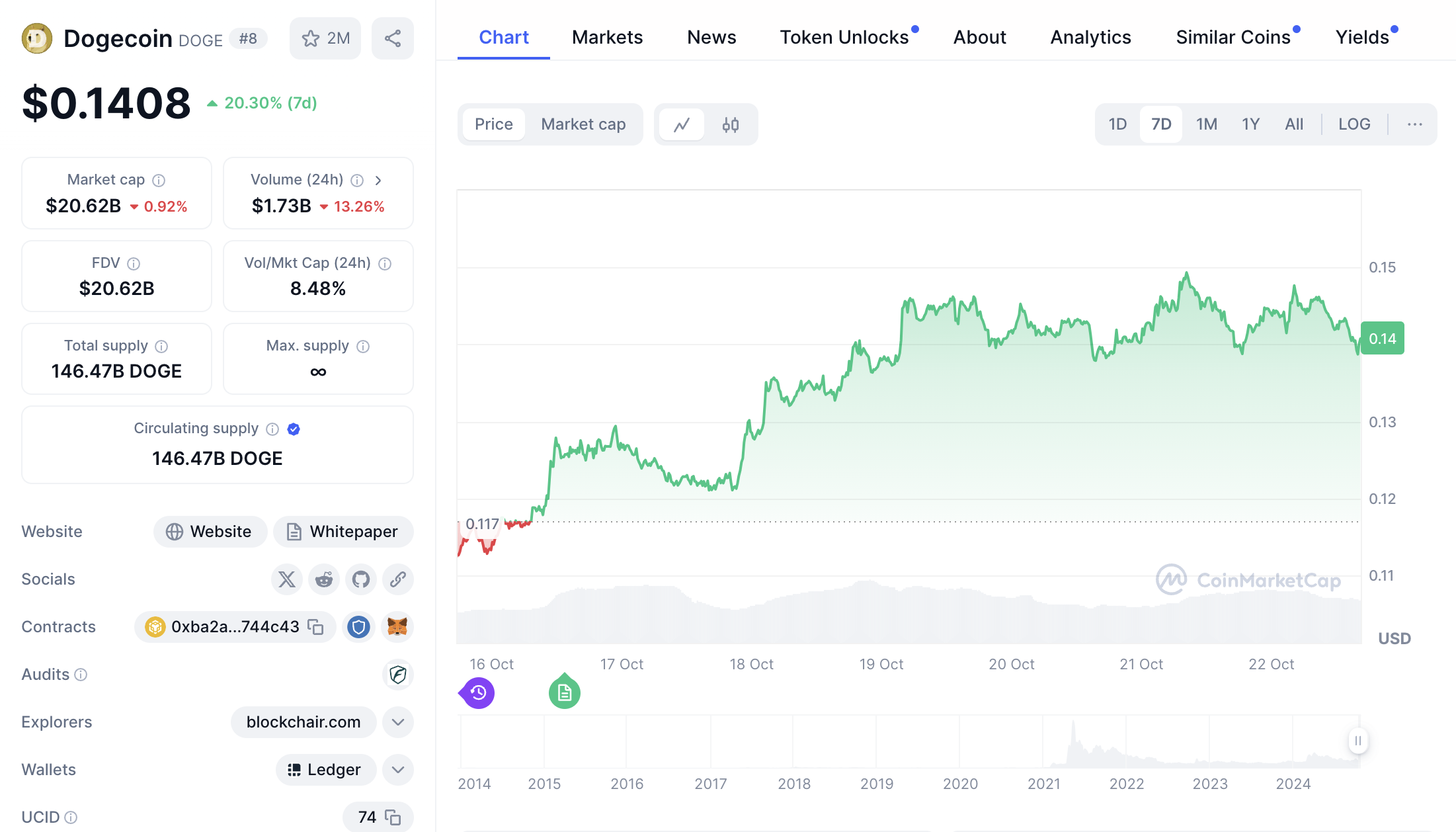The width and height of the screenshot is (1456, 832).
Task: Switch to candlestick chart view
Action: pos(731,124)
